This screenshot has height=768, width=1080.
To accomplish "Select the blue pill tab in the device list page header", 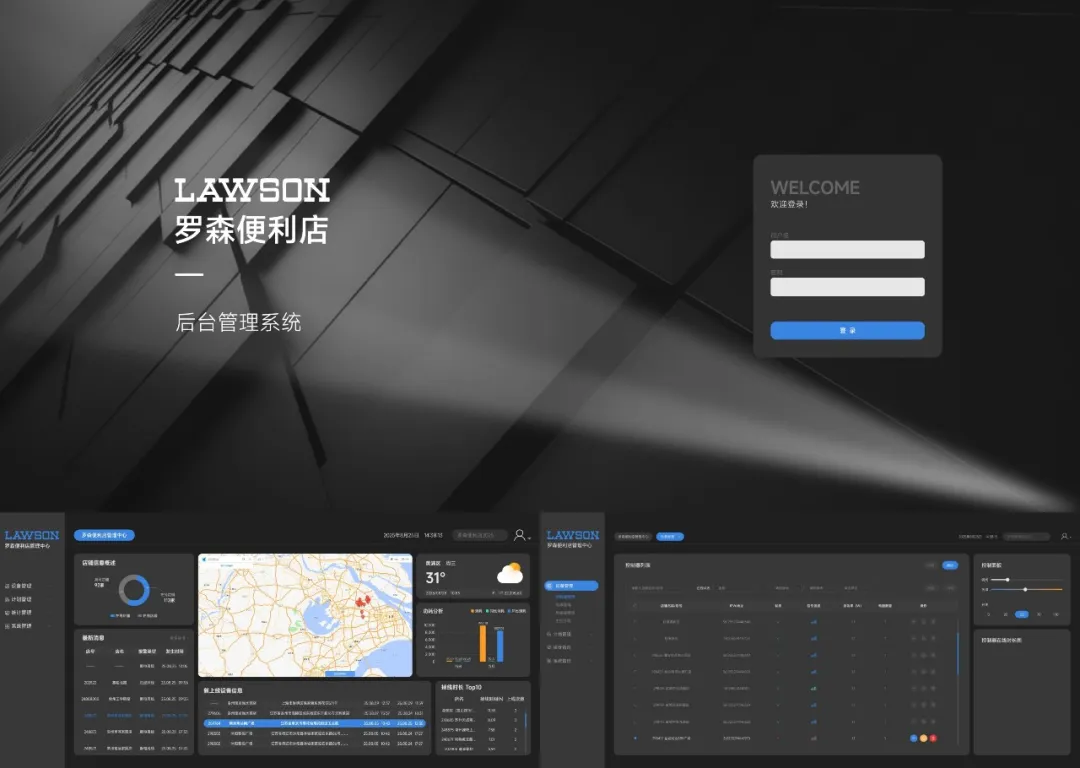I will point(669,537).
